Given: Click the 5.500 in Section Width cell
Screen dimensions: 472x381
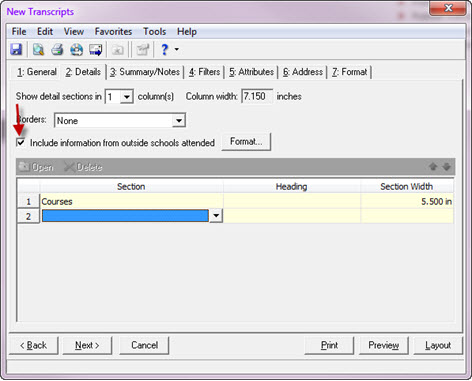Looking at the screenshot, I should point(407,201).
